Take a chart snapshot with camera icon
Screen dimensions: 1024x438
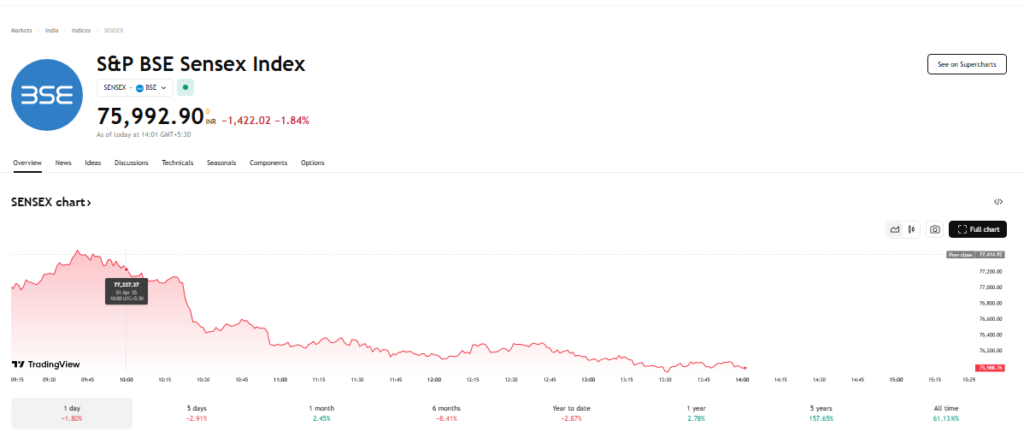(935, 229)
